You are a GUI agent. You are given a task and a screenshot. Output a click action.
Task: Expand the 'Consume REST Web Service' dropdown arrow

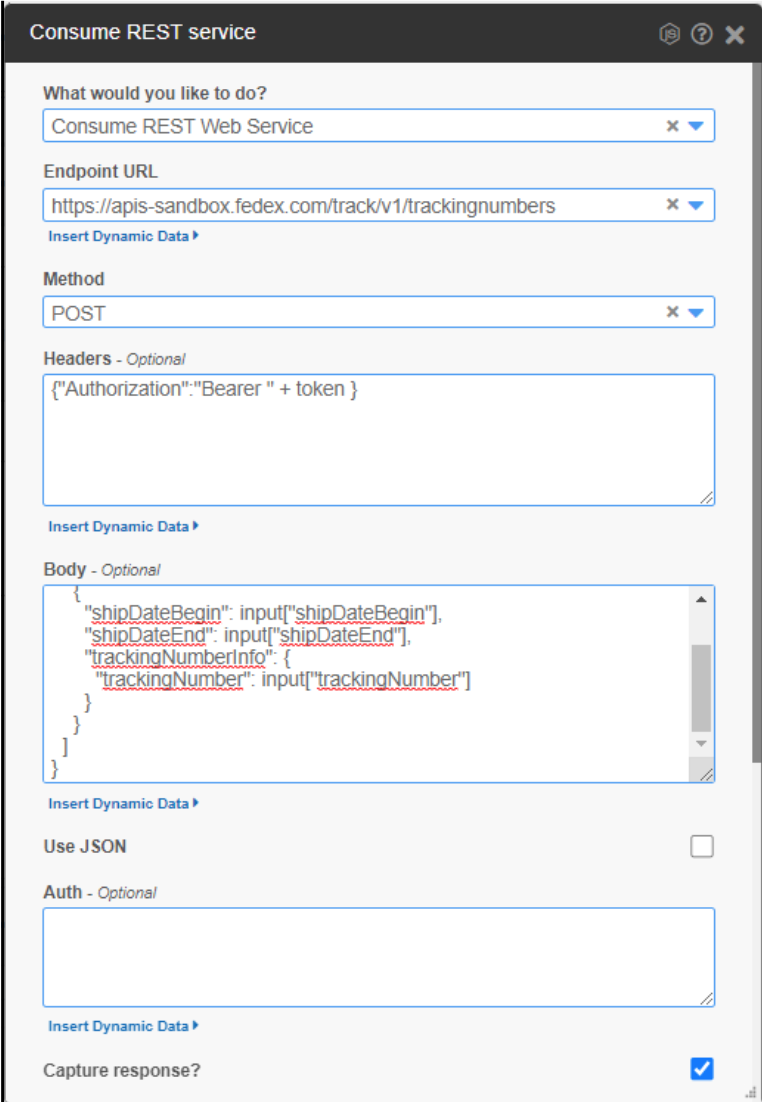(x=695, y=126)
